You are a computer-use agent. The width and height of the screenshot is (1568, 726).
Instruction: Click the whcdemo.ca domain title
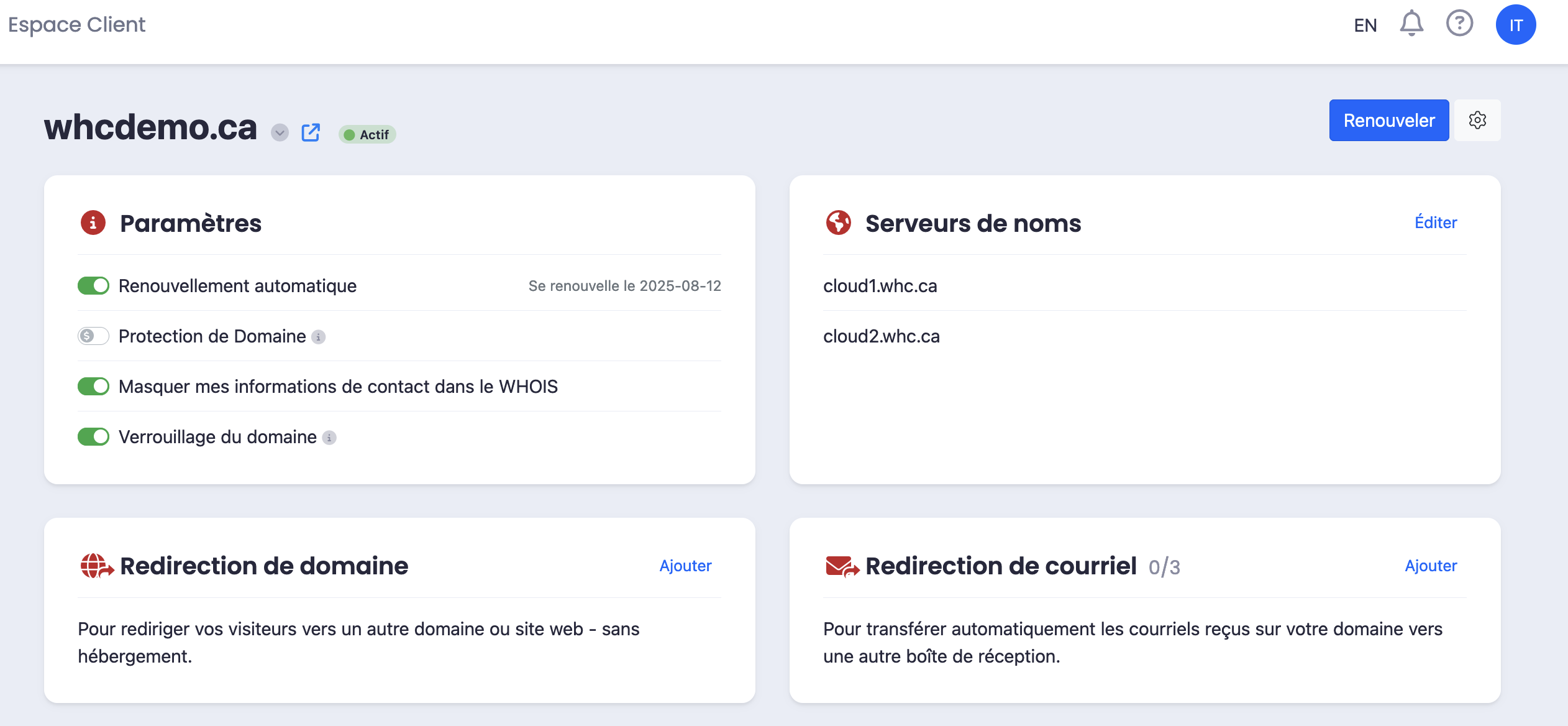pos(150,127)
